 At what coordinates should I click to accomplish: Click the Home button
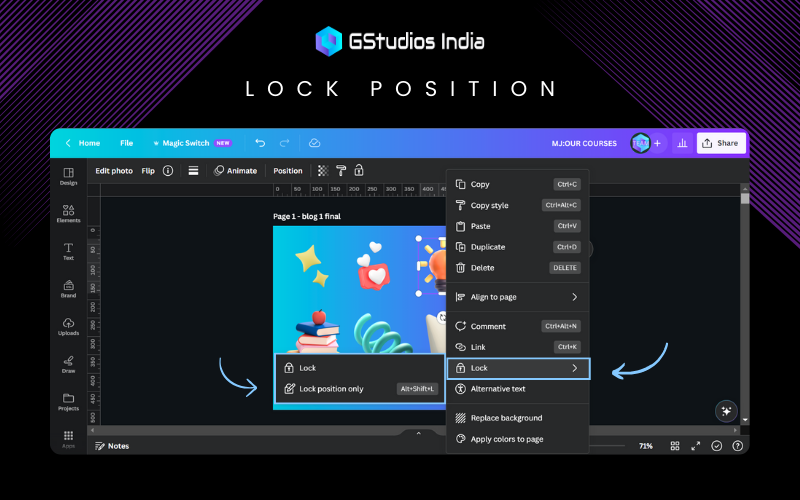coord(89,143)
